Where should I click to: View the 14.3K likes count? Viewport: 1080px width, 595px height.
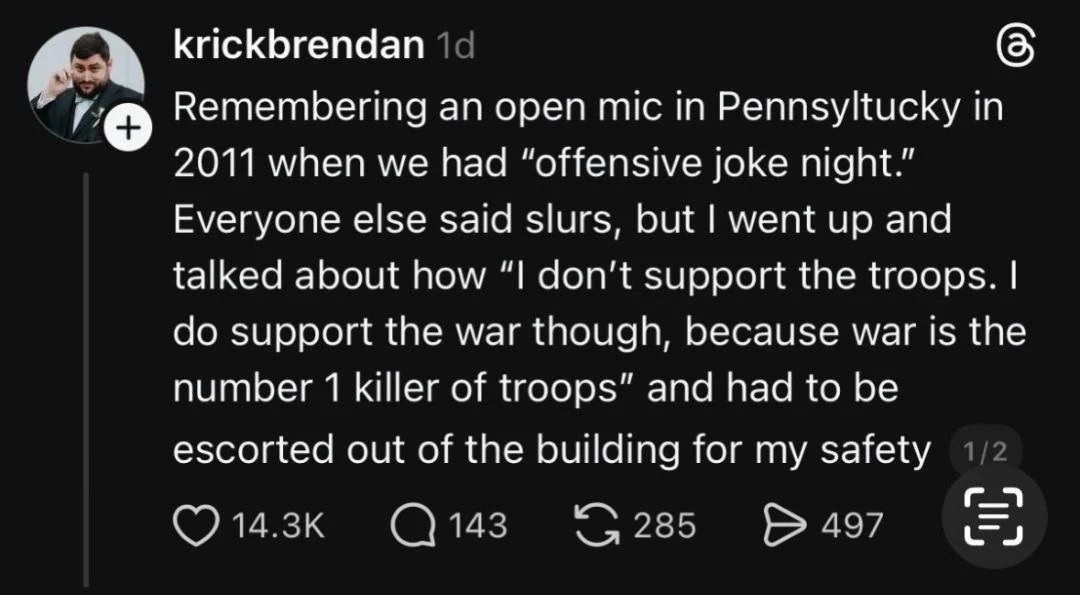click(x=279, y=524)
